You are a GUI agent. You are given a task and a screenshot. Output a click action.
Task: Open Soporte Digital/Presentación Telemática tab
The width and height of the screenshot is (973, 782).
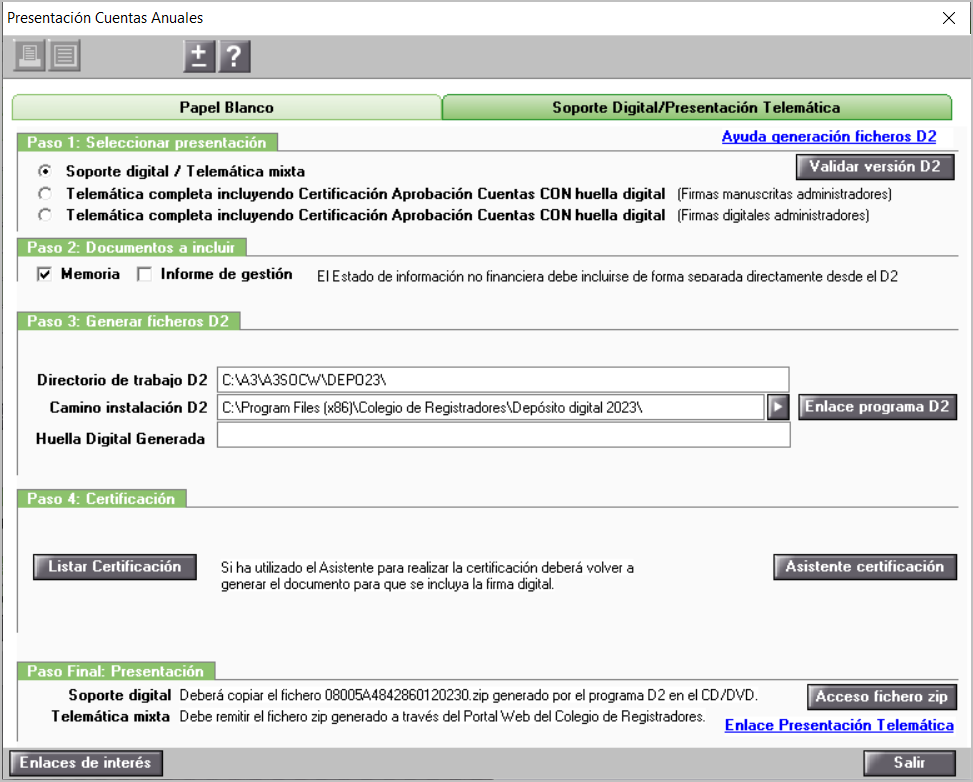point(696,107)
